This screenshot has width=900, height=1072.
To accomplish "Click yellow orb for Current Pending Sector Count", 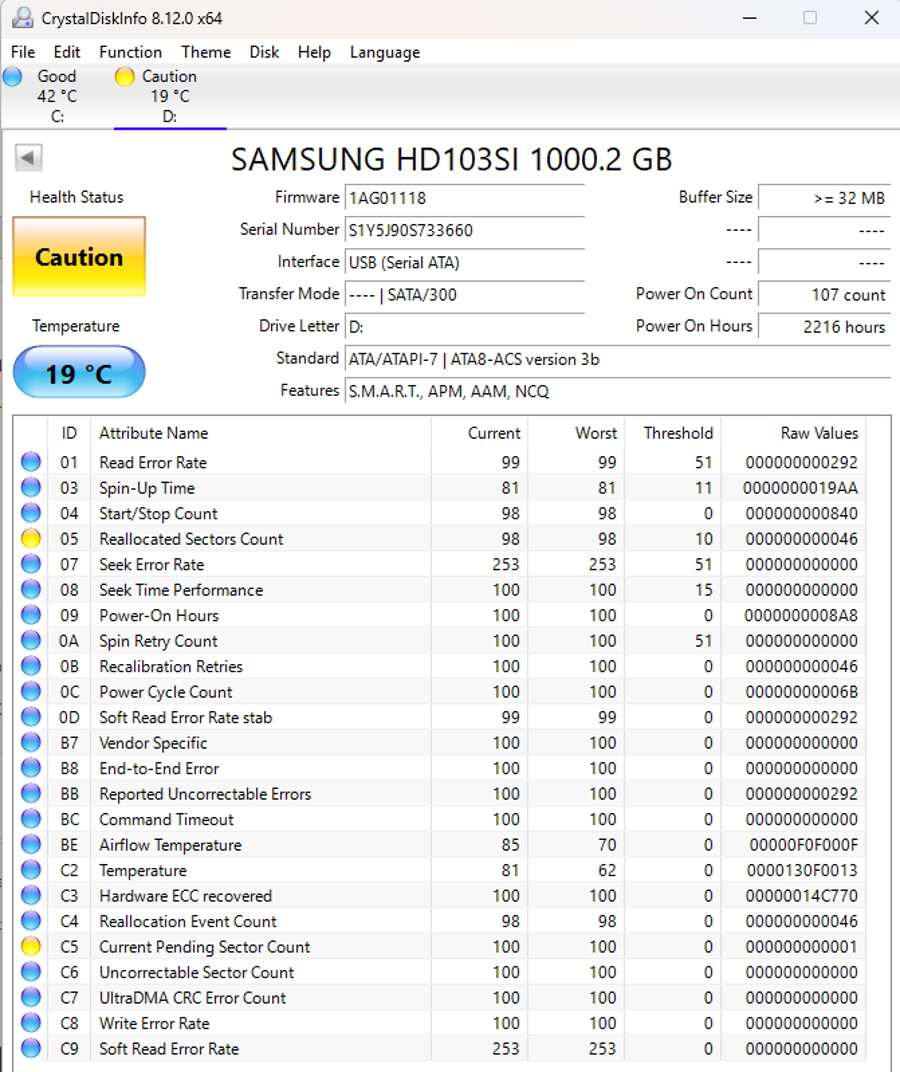I will 31,947.
